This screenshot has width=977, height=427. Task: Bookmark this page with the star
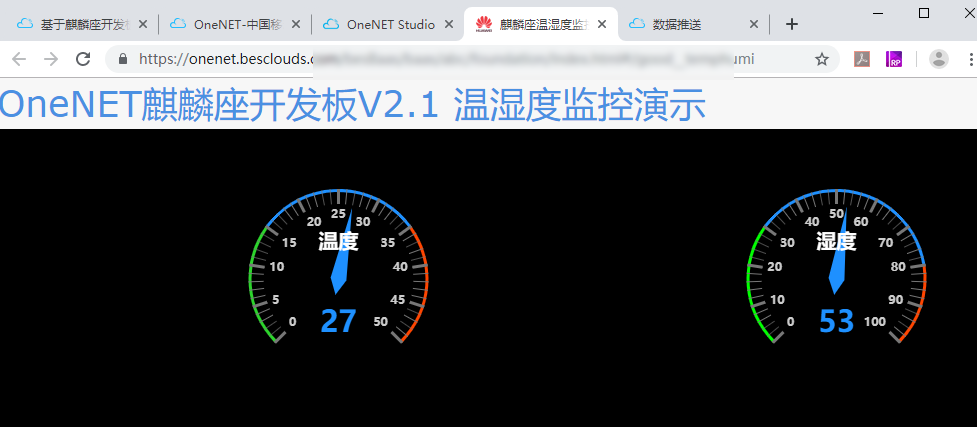coord(821,60)
